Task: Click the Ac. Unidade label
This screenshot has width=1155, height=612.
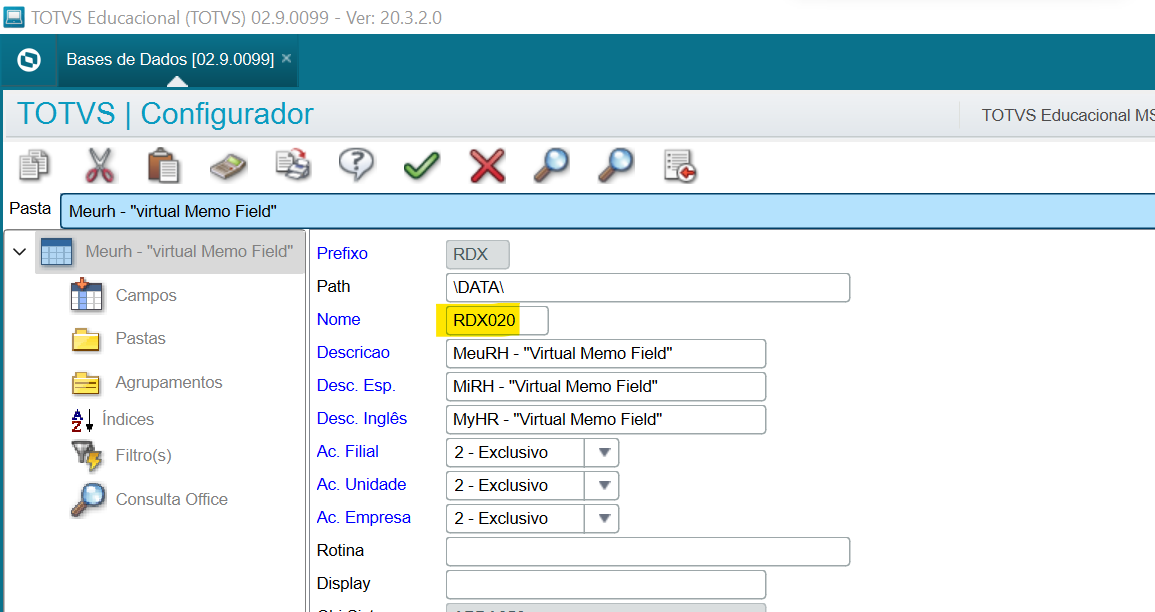Action: (x=361, y=485)
